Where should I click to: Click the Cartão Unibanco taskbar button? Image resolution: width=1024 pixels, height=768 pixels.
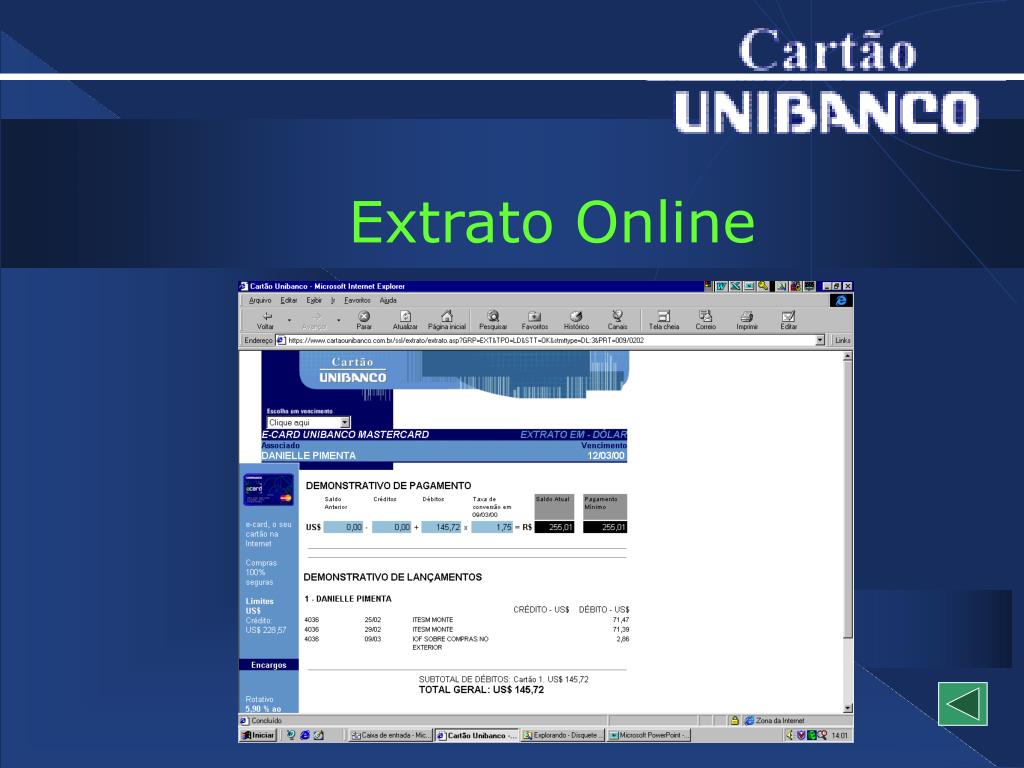pyautogui.click(x=477, y=735)
